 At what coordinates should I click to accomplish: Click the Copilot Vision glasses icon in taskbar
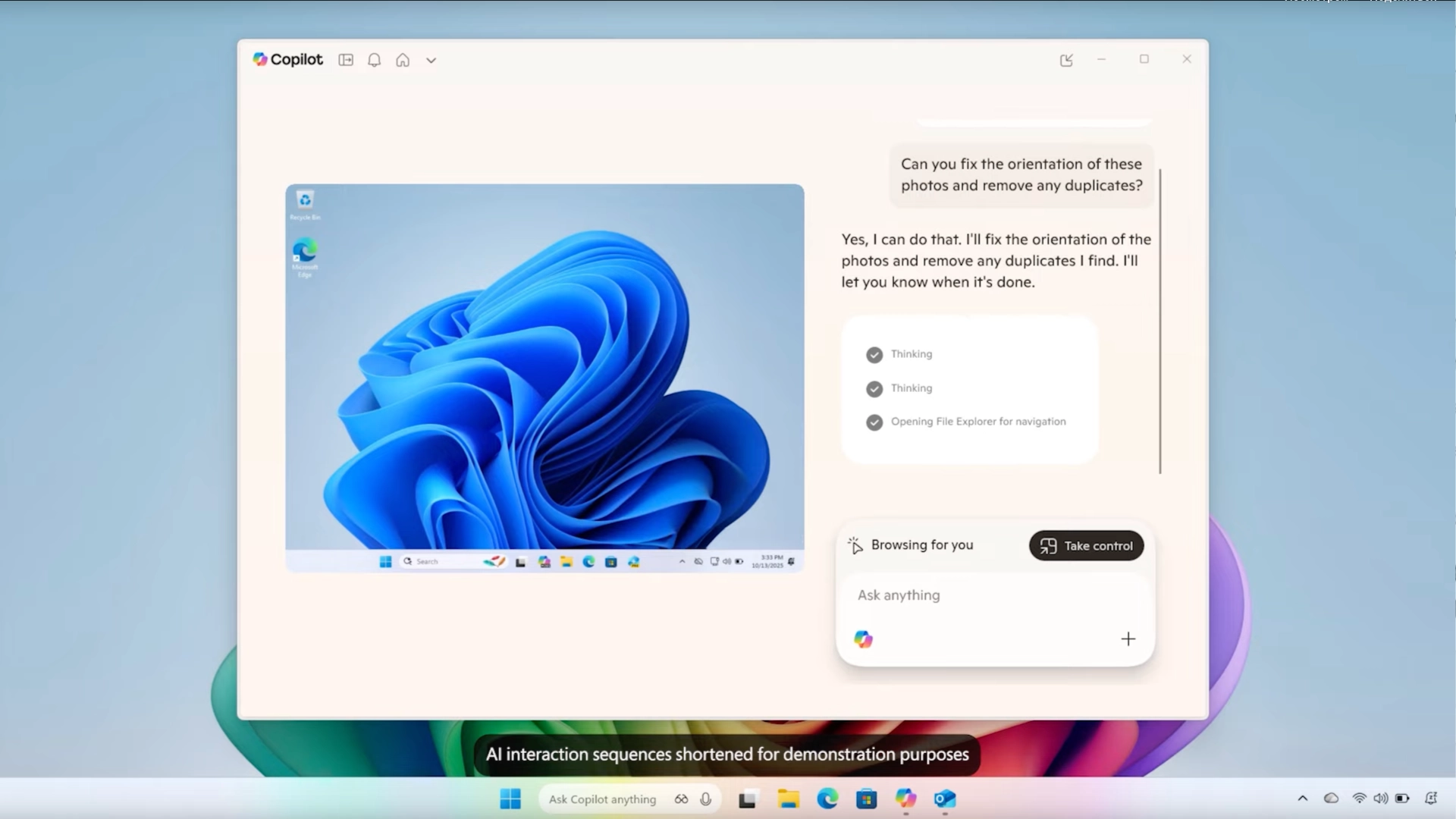[681, 799]
